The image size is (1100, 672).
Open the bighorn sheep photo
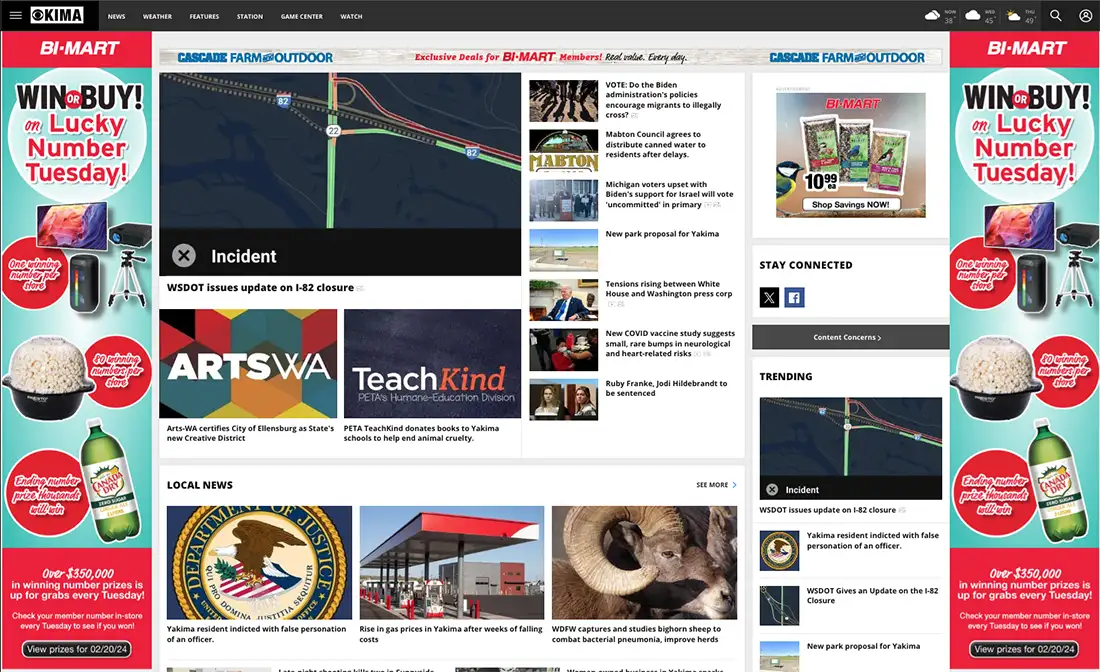coord(644,563)
